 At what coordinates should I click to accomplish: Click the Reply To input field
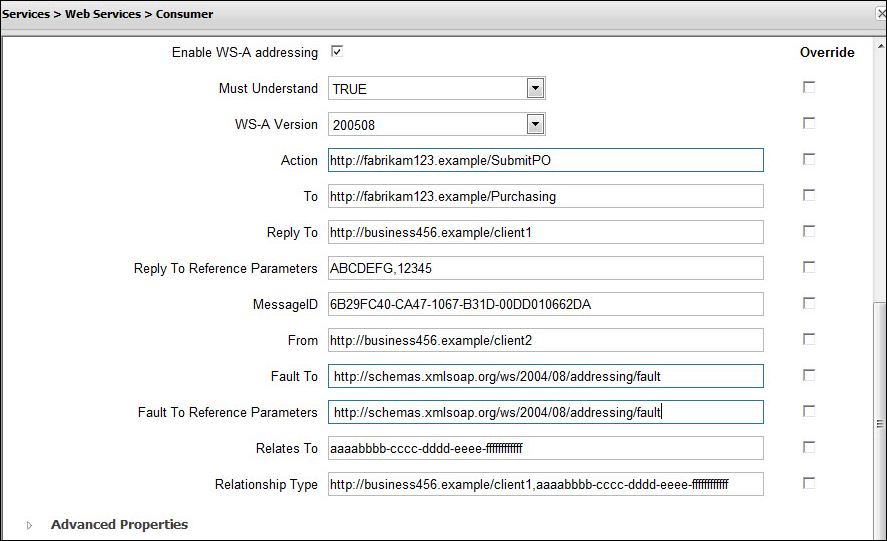click(x=545, y=232)
